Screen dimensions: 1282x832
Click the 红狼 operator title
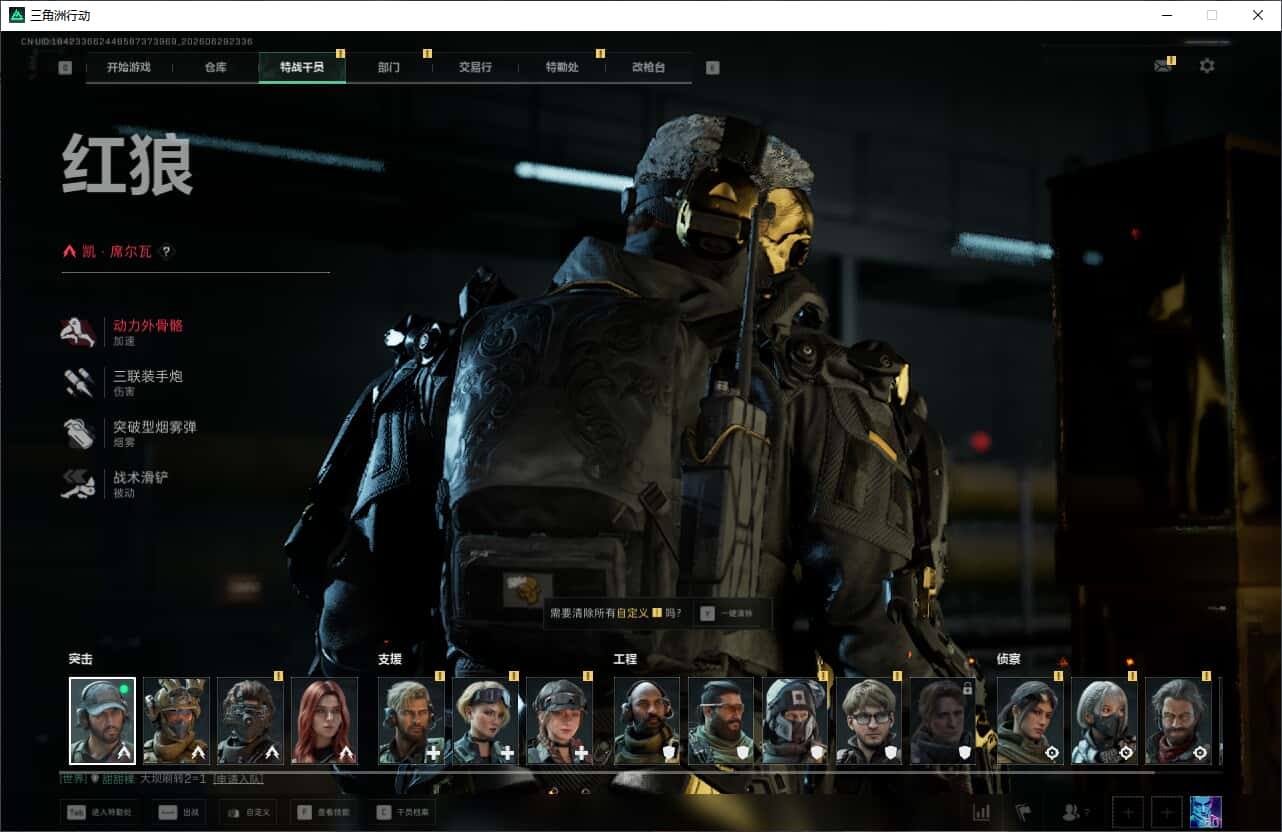pyautogui.click(x=128, y=164)
